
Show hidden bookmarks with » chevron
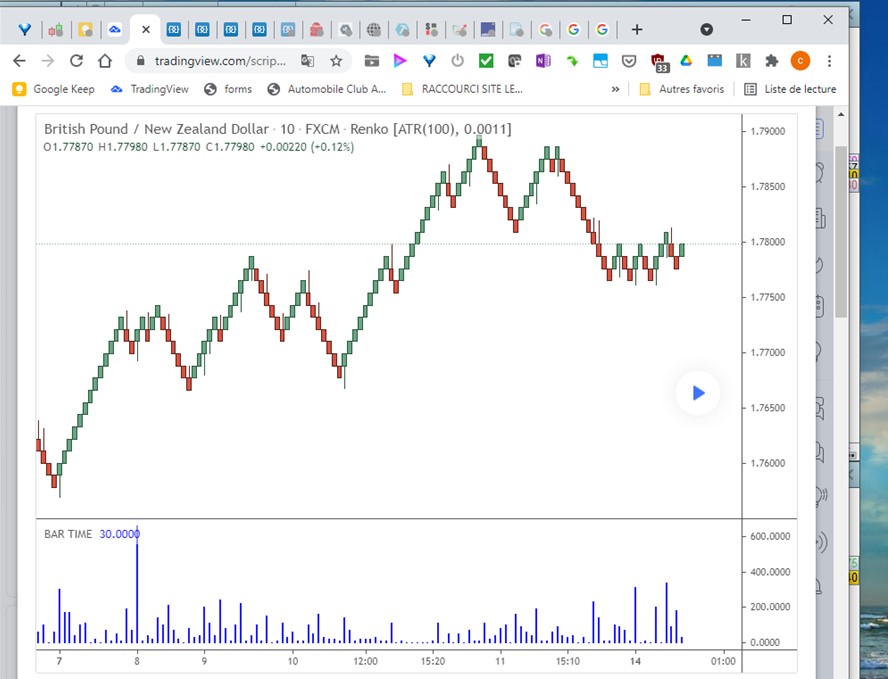click(x=615, y=89)
